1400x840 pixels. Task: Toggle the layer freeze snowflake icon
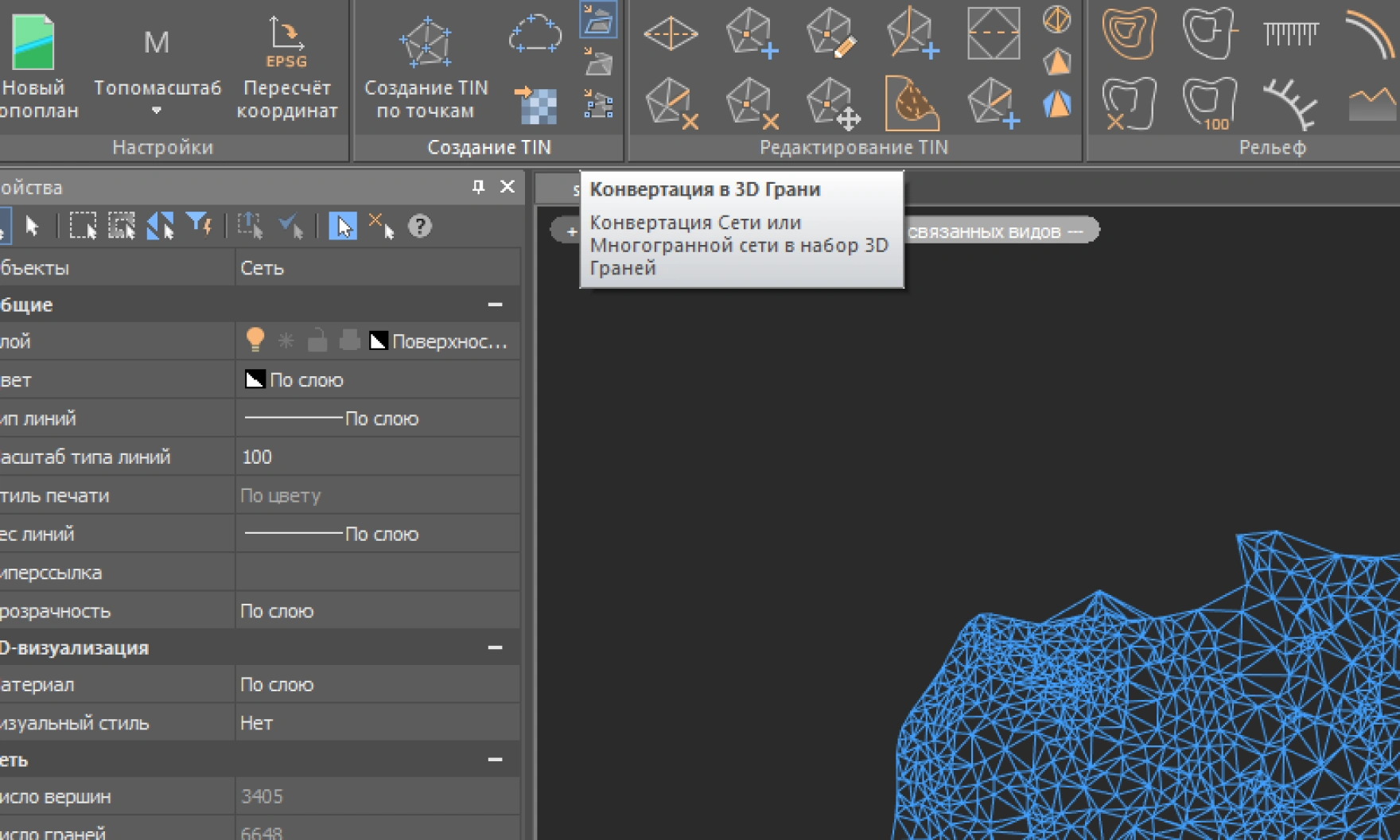pyautogui.click(x=286, y=341)
